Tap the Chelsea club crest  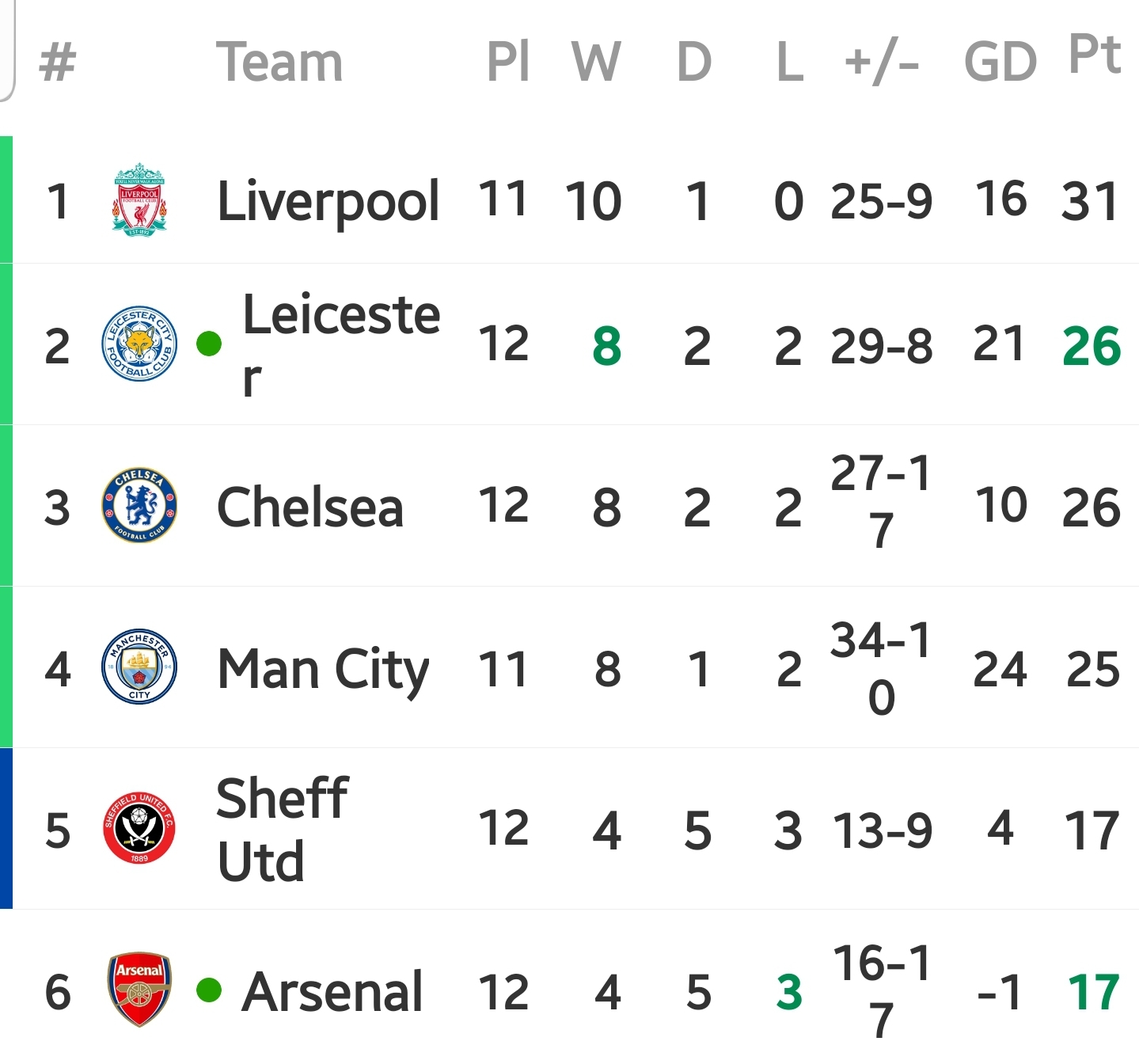(x=139, y=505)
